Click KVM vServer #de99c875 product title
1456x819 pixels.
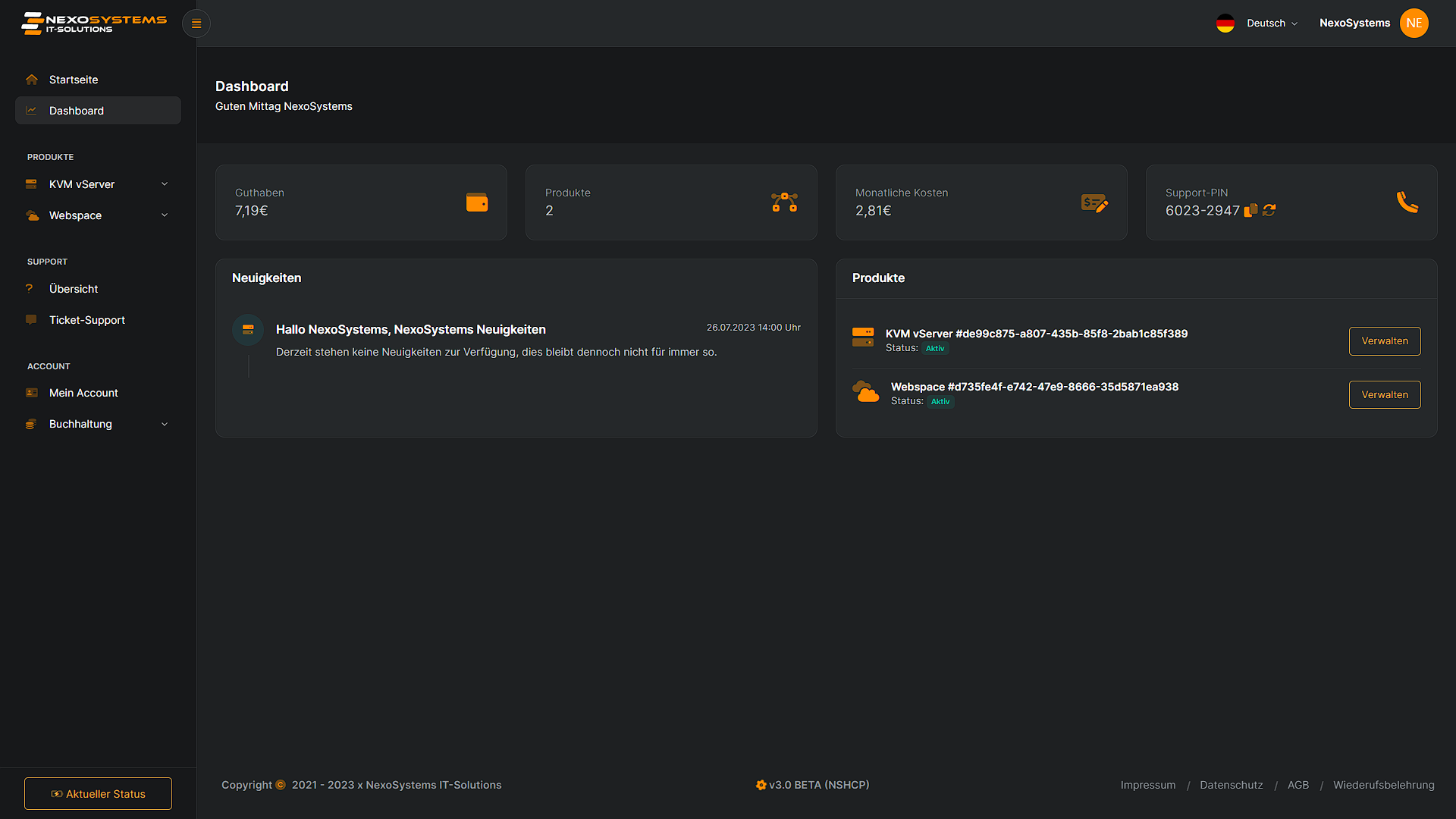click(x=1037, y=334)
